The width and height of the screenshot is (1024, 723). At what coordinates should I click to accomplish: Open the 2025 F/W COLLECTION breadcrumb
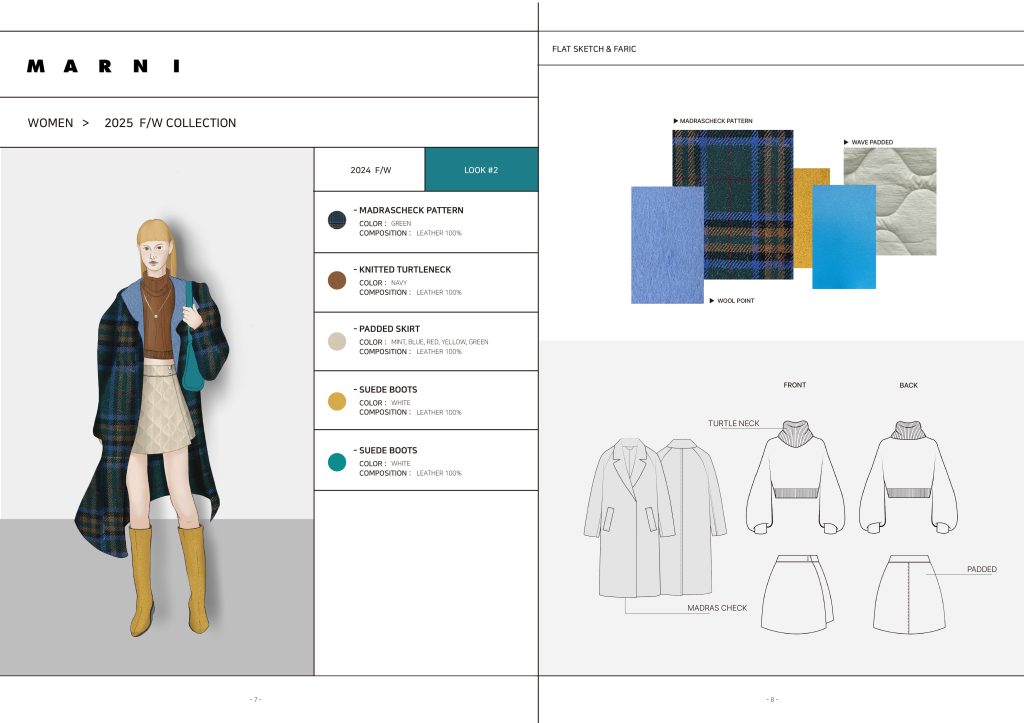(x=170, y=123)
